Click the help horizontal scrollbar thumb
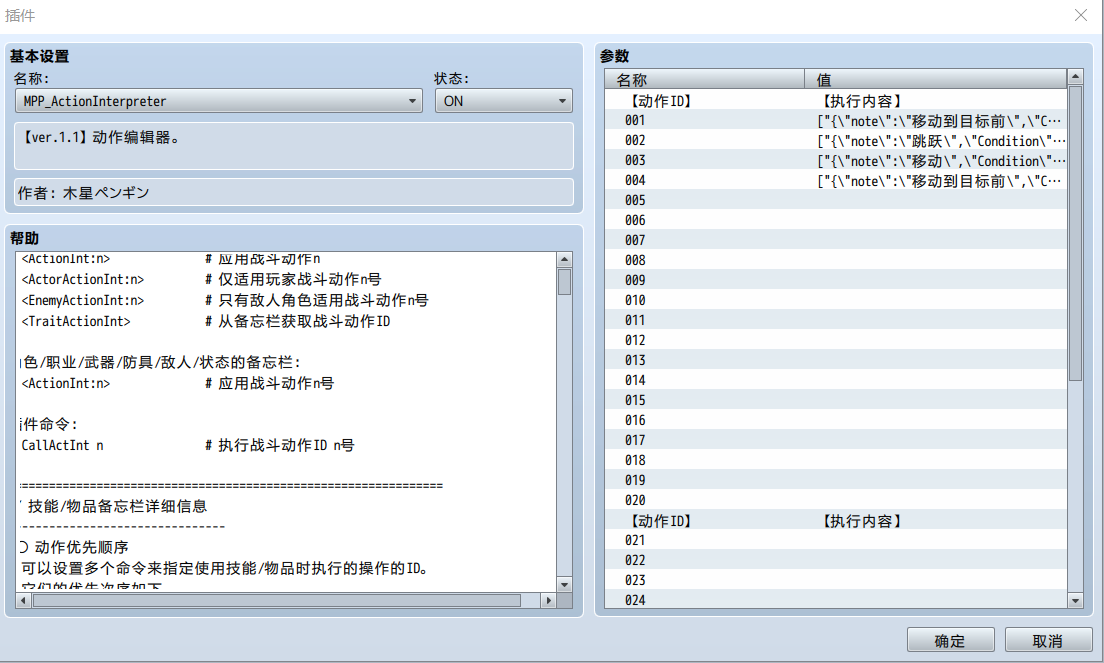Viewport: 1104px width, 663px height. pos(277,600)
